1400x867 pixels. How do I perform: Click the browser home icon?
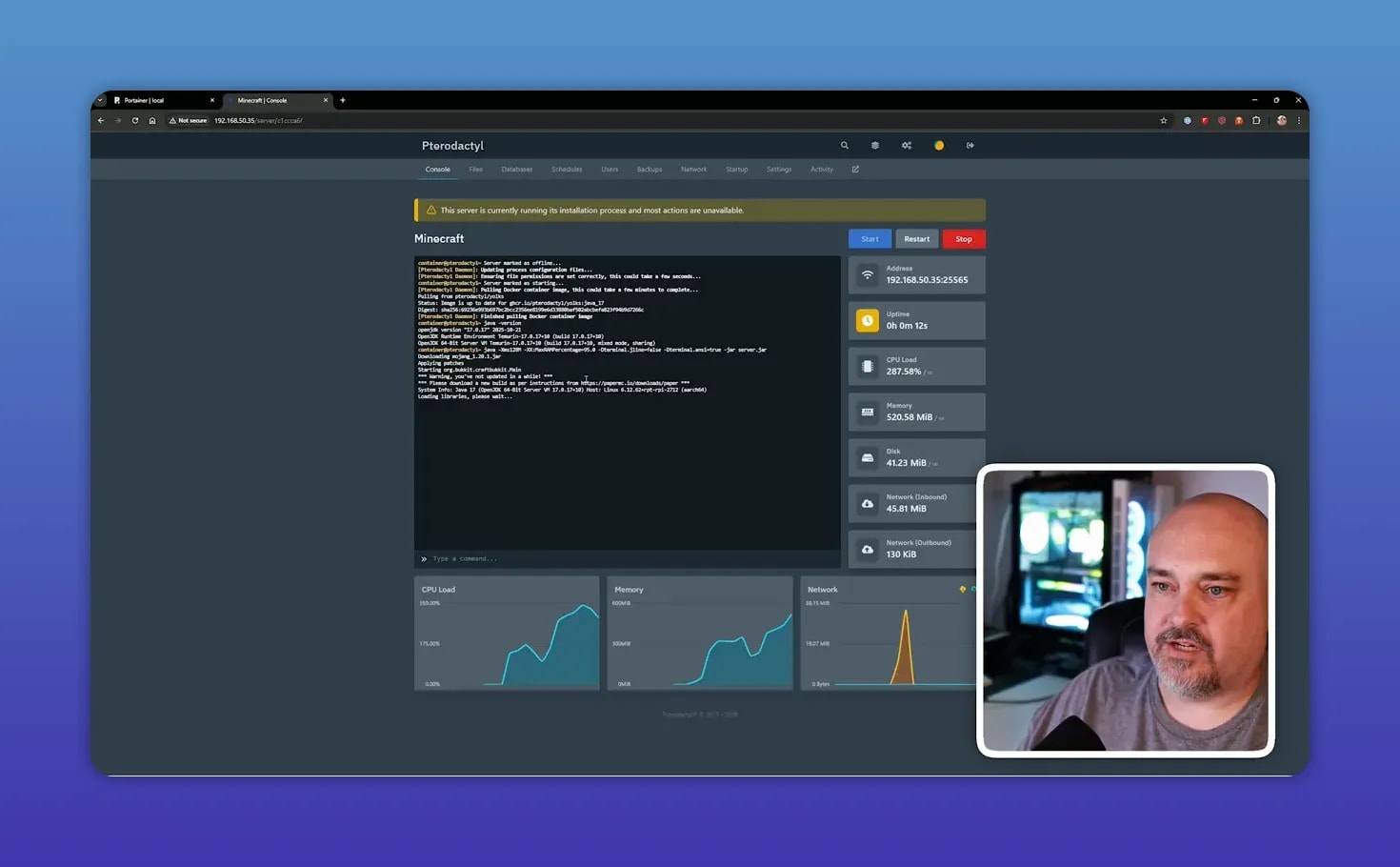click(x=152, y=121)
